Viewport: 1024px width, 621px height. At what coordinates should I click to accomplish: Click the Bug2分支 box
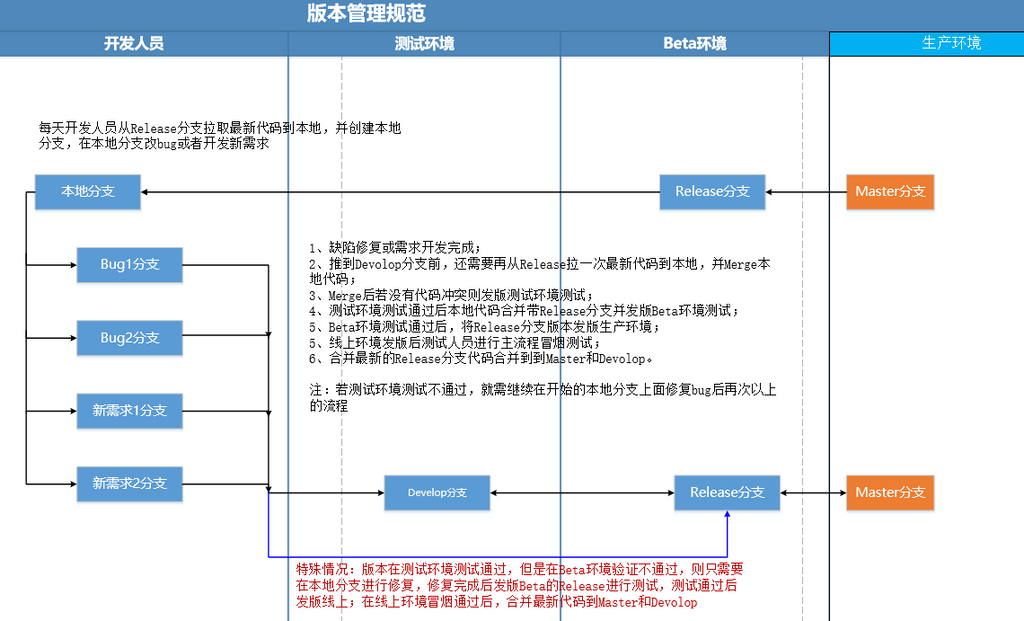click(129, 338)
